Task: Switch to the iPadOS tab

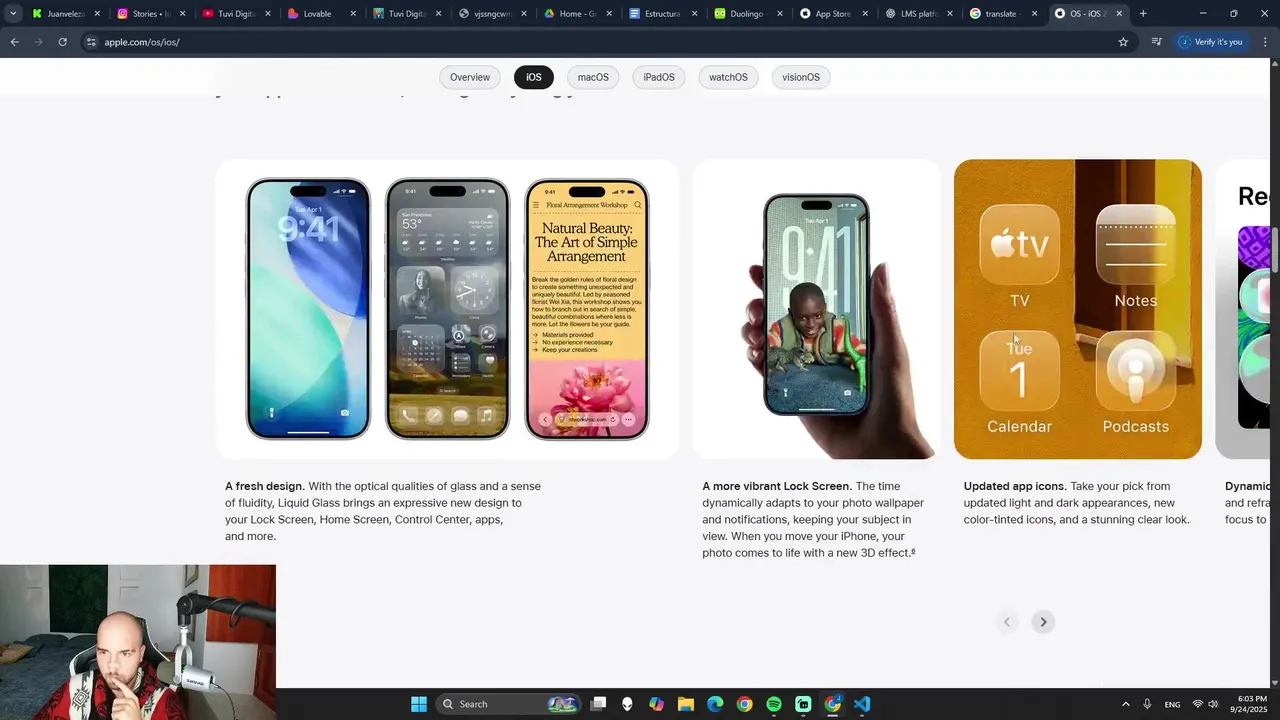Action: pyautogui.click(x=659, y=77)
